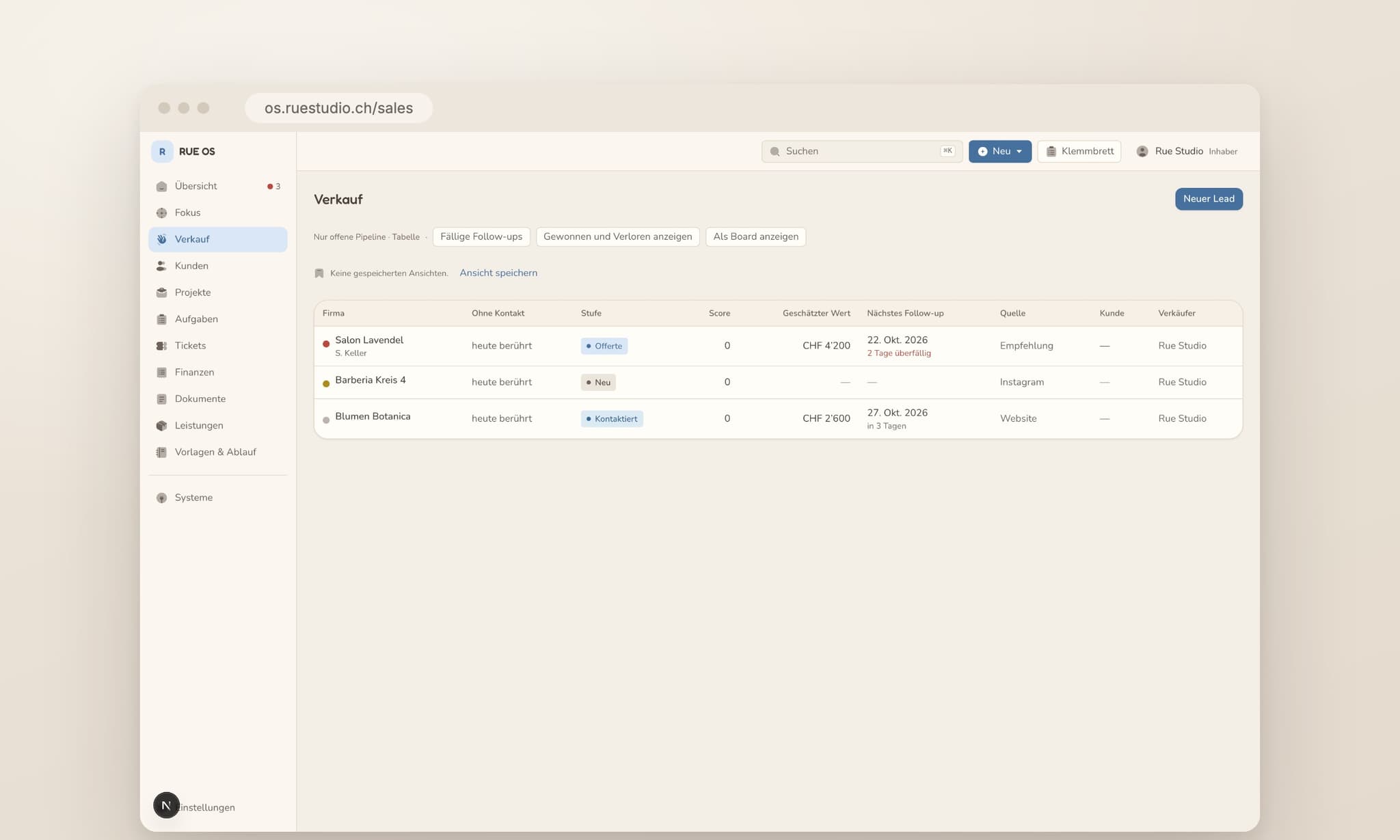Click the Dokumente page icon
Screen dimensions: 1400x840
coord(161,399)
